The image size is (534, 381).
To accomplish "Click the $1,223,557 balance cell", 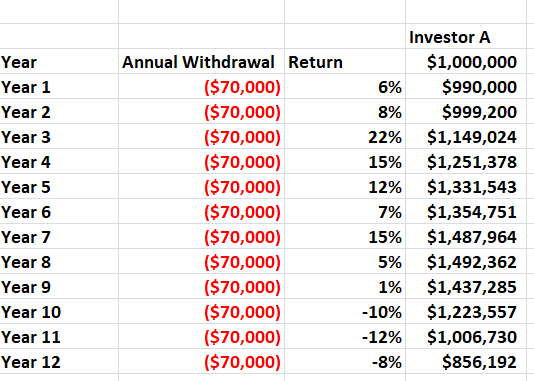I will [x=466, y=311].
